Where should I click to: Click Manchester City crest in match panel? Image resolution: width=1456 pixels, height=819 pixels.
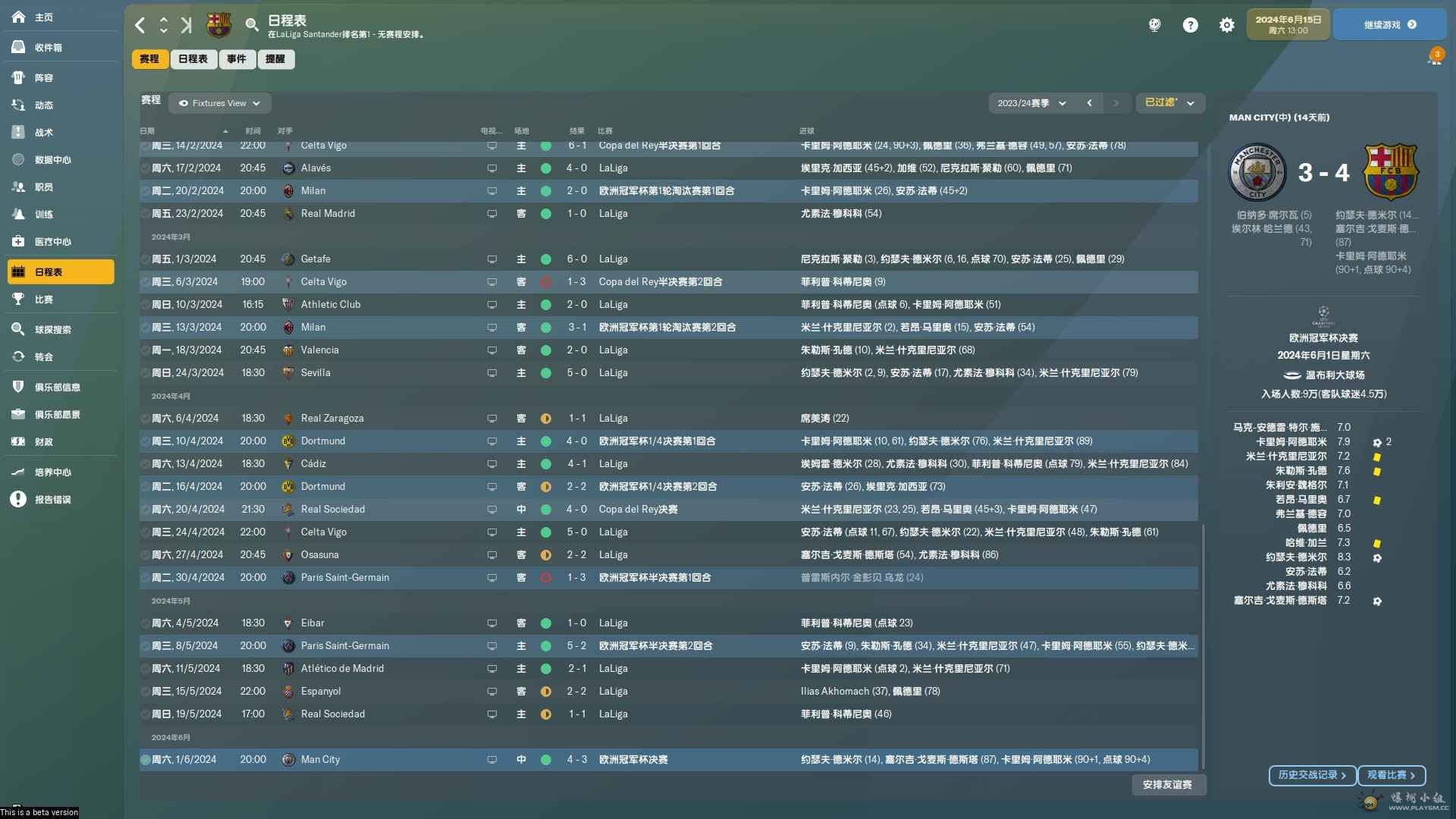(x=1257, y=173)
